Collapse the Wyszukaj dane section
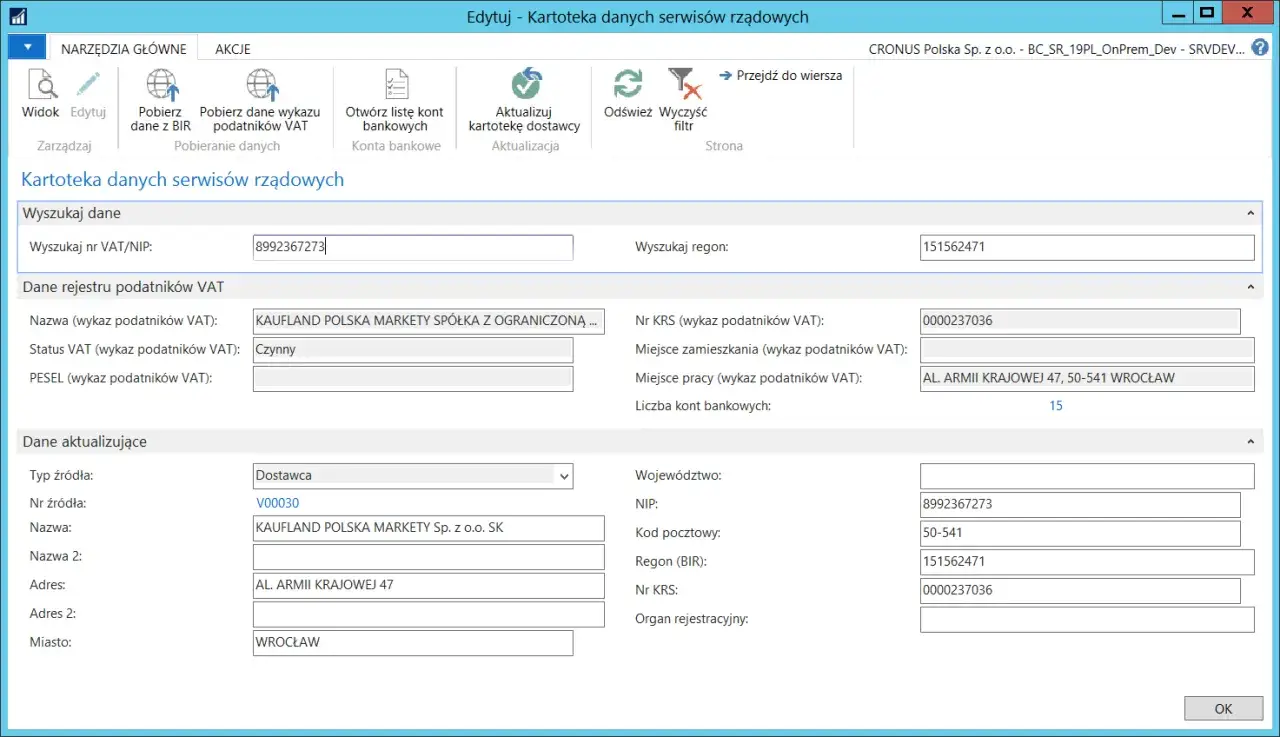Image resolution: width=1280 pixels, height=737 pixels. [1250, 213]
